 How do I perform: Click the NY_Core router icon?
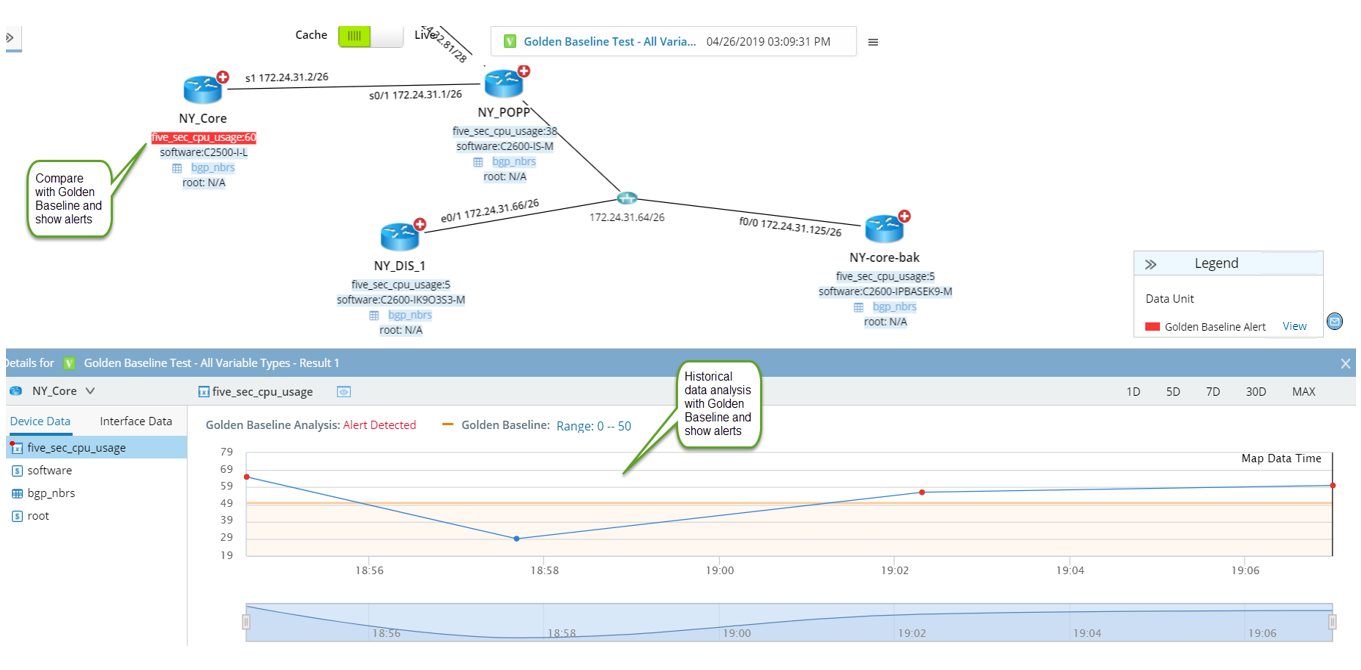[204, 89]
